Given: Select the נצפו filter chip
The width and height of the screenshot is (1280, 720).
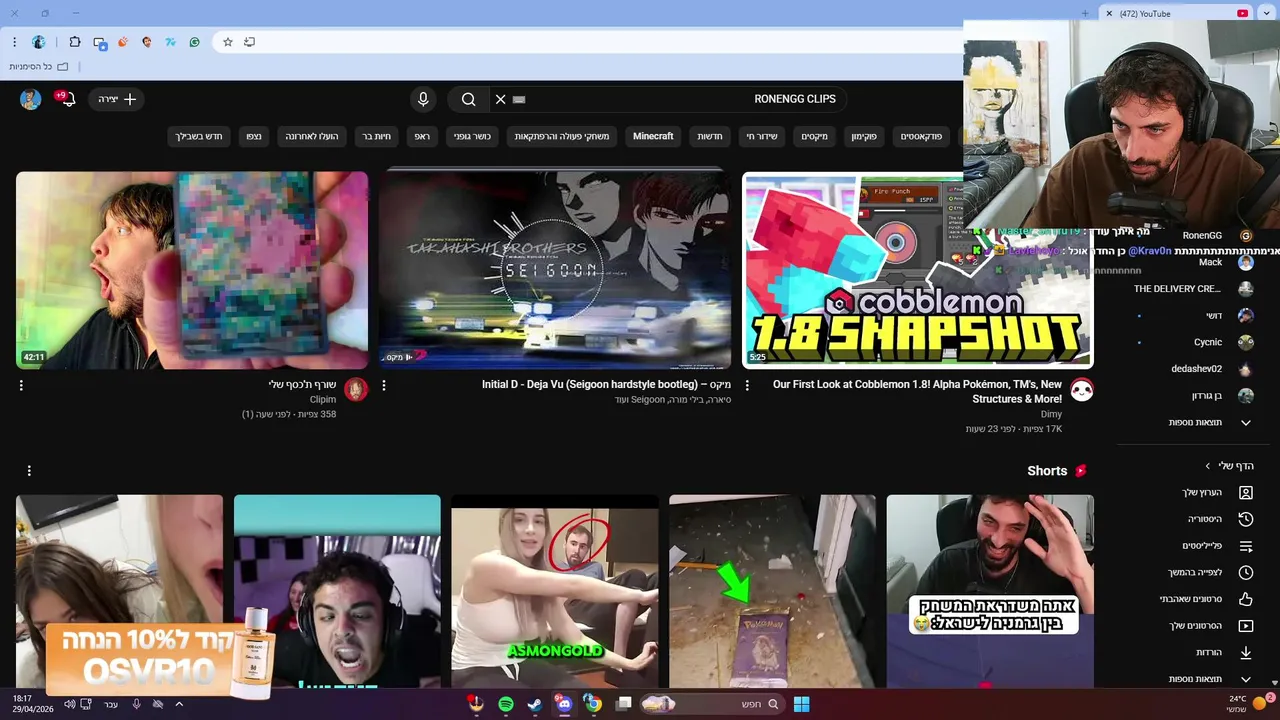Looking at the screenshot, I should pyautogui.click(x=254, y=136).
